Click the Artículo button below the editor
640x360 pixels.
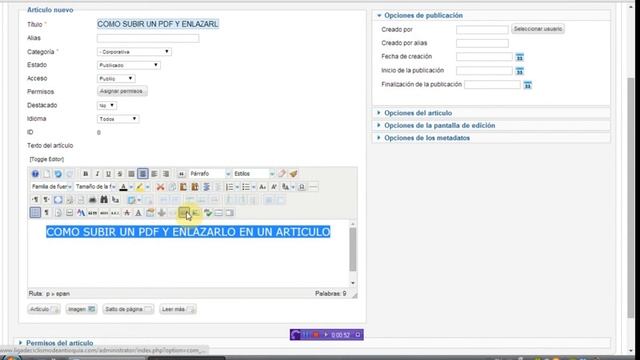pos(44,309)
